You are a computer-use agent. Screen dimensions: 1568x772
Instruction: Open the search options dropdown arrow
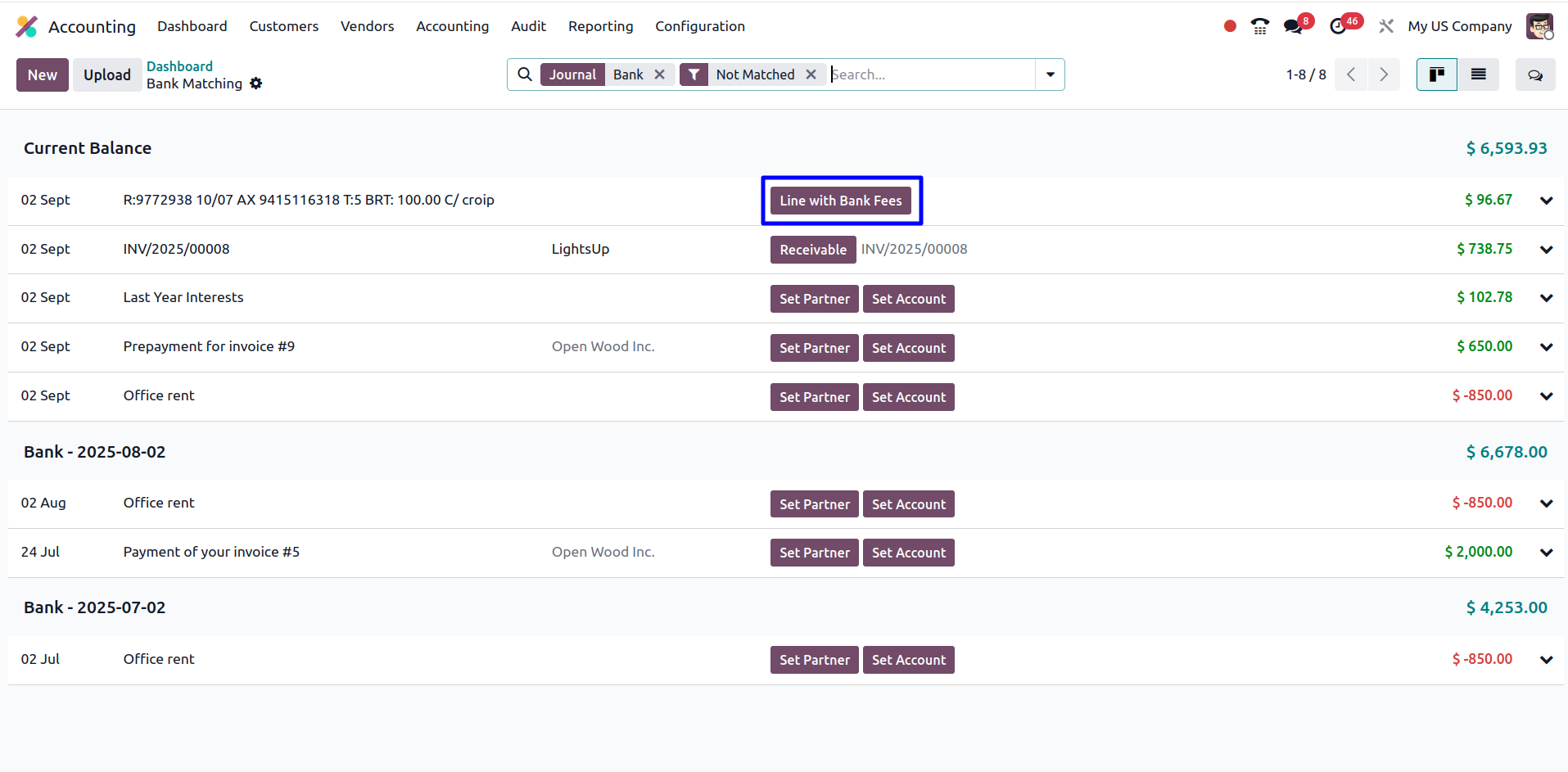(x=1050, y=74)
